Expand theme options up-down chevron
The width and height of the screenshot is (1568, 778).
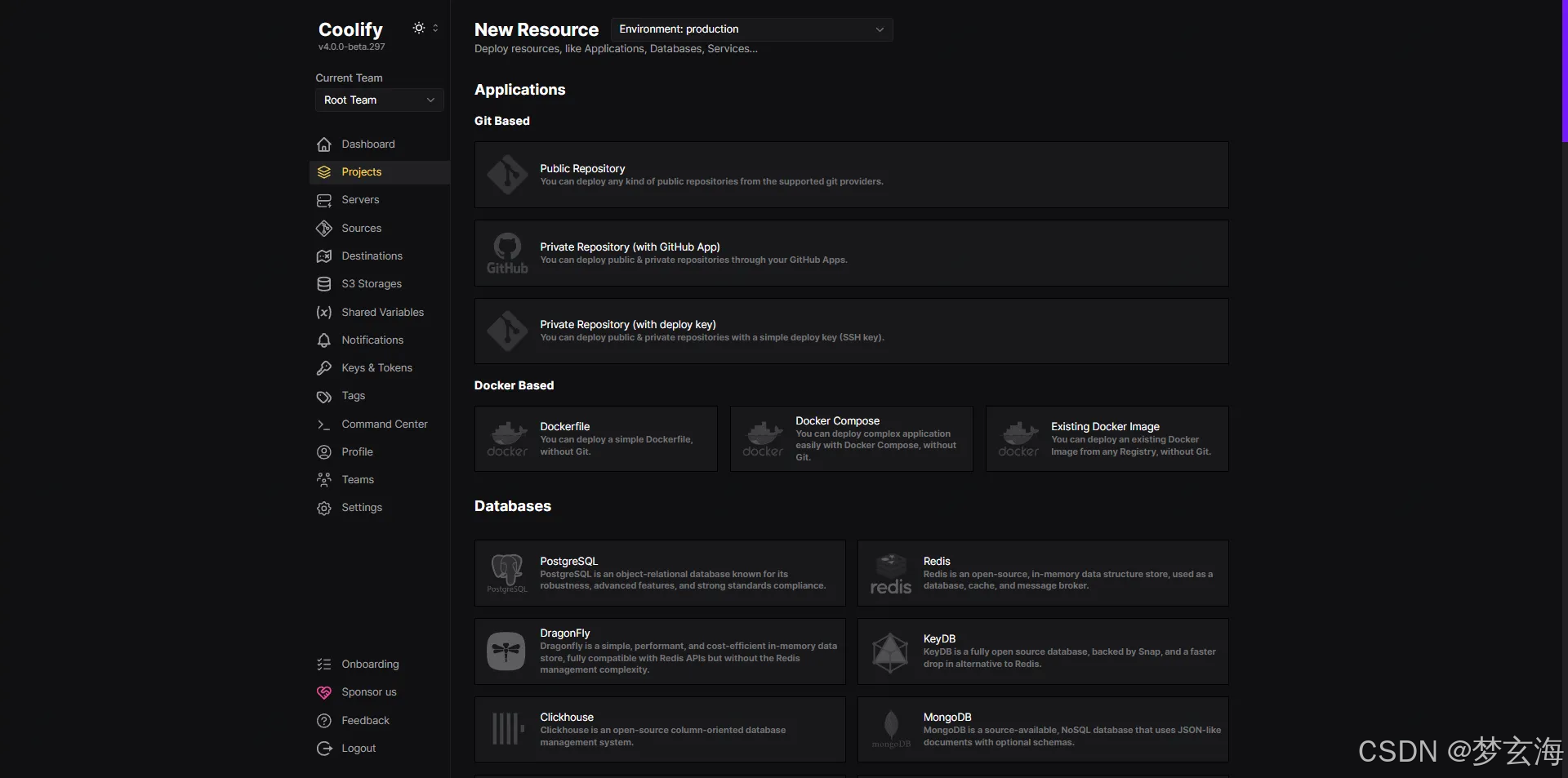(435, 28)
